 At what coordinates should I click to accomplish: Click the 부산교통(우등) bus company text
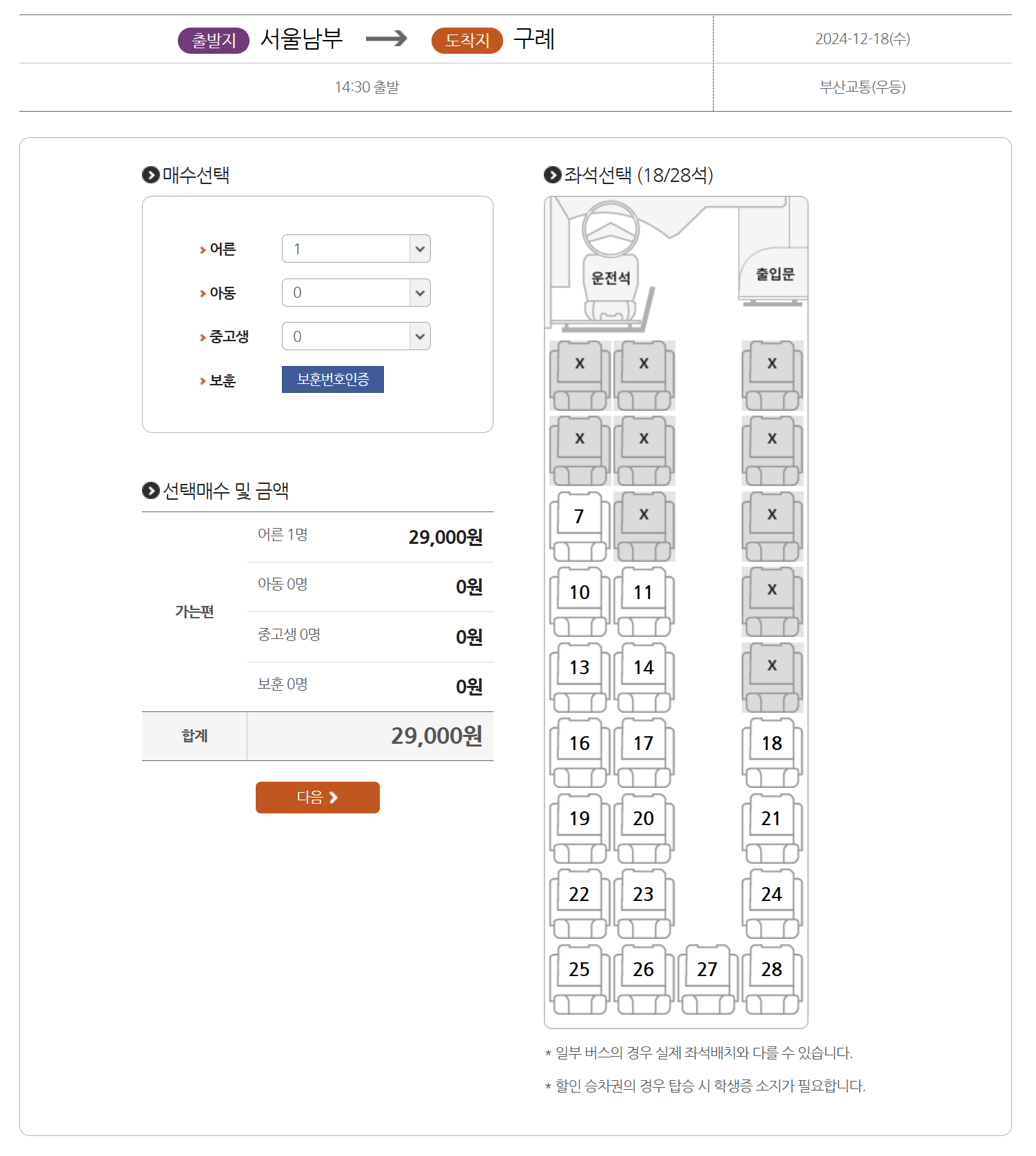(x=862, y=87)
